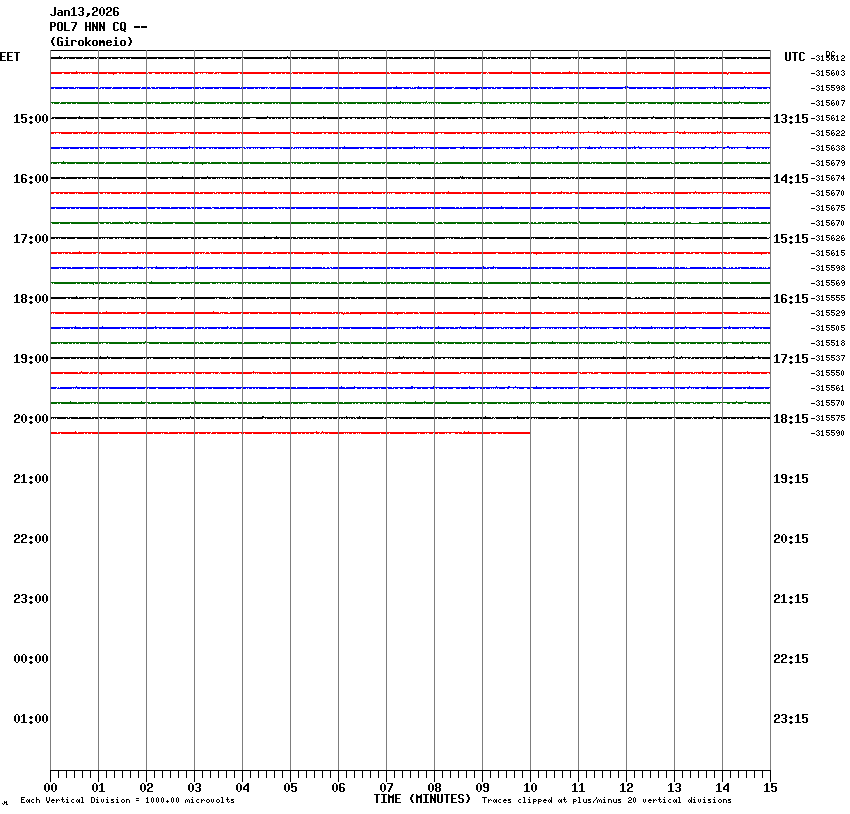The width and height of the screenshot is (850, 814).
Task: Click the vertical division microvolts note
Action: (127, 801)
